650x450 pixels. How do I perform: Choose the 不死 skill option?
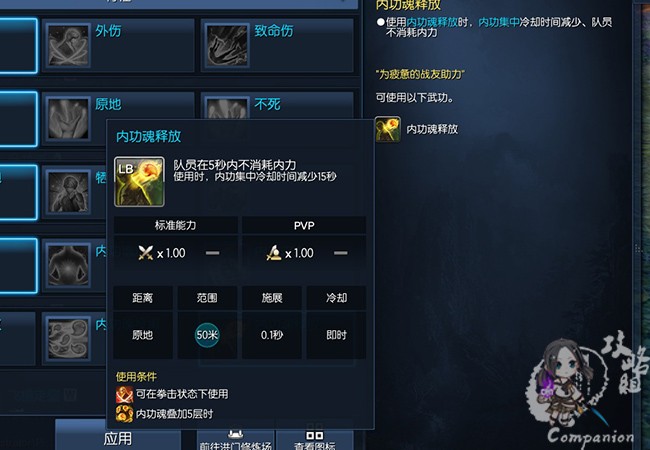coord(277,105)
